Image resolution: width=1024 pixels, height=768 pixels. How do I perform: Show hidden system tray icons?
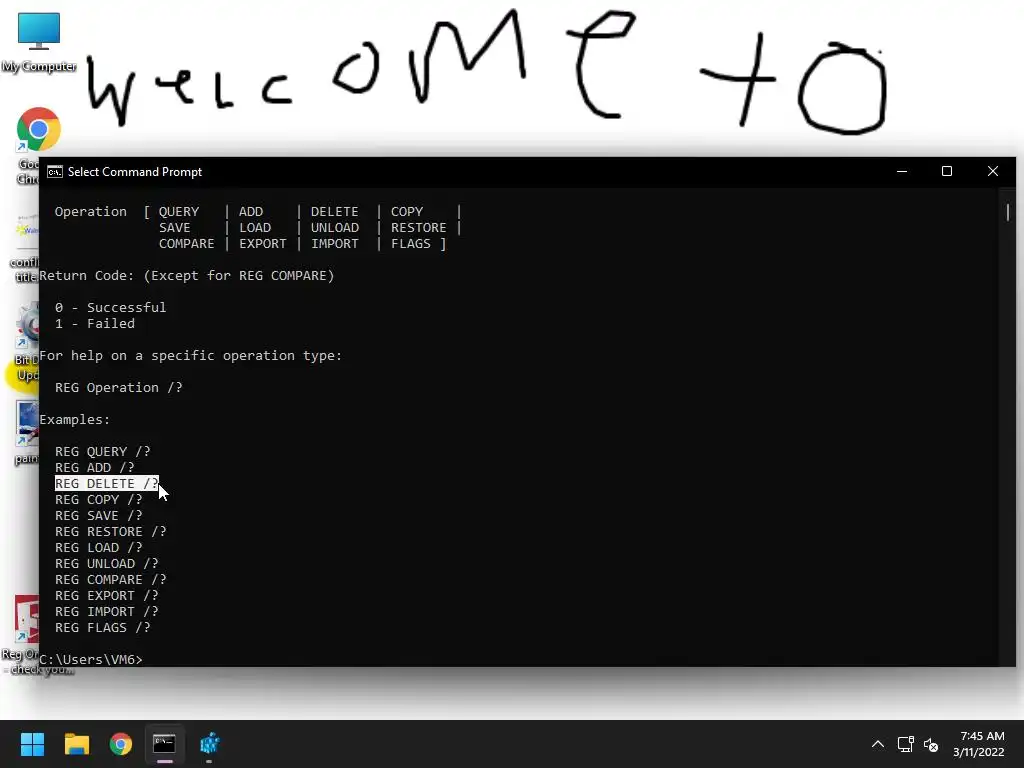pos(878,744)
